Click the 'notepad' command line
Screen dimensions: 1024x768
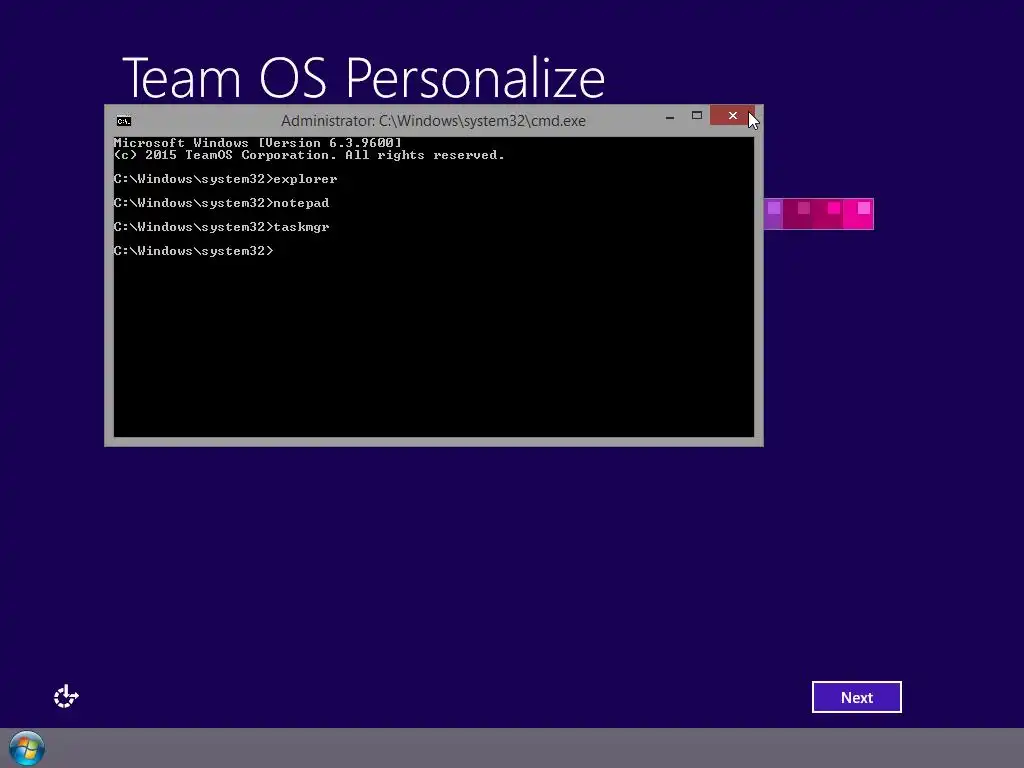click(x=221, y=203)
